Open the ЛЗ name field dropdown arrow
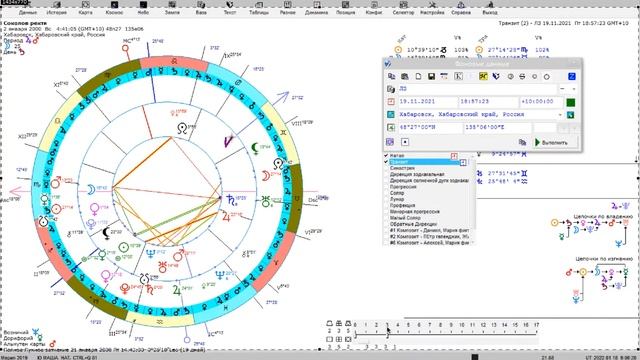The width and height of the screenshot is (640, 360). (x=574, y=89)
